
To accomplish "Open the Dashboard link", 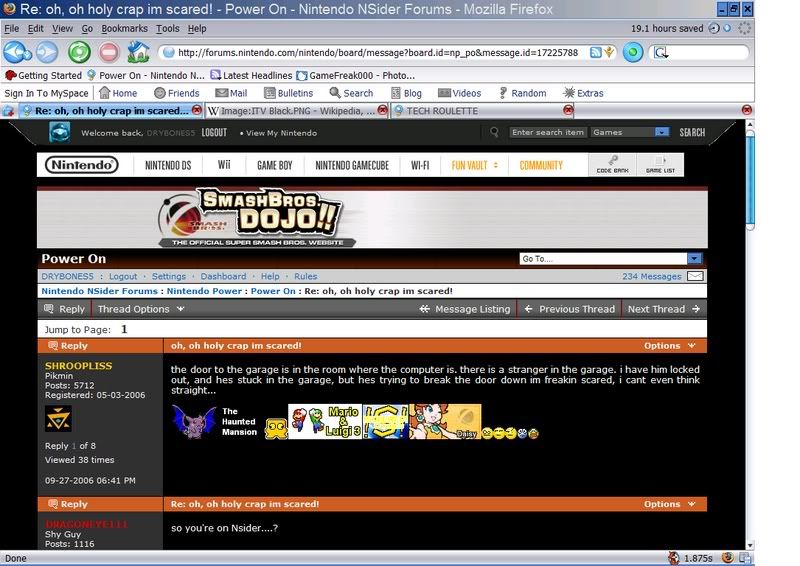I will tap(223, 276).
